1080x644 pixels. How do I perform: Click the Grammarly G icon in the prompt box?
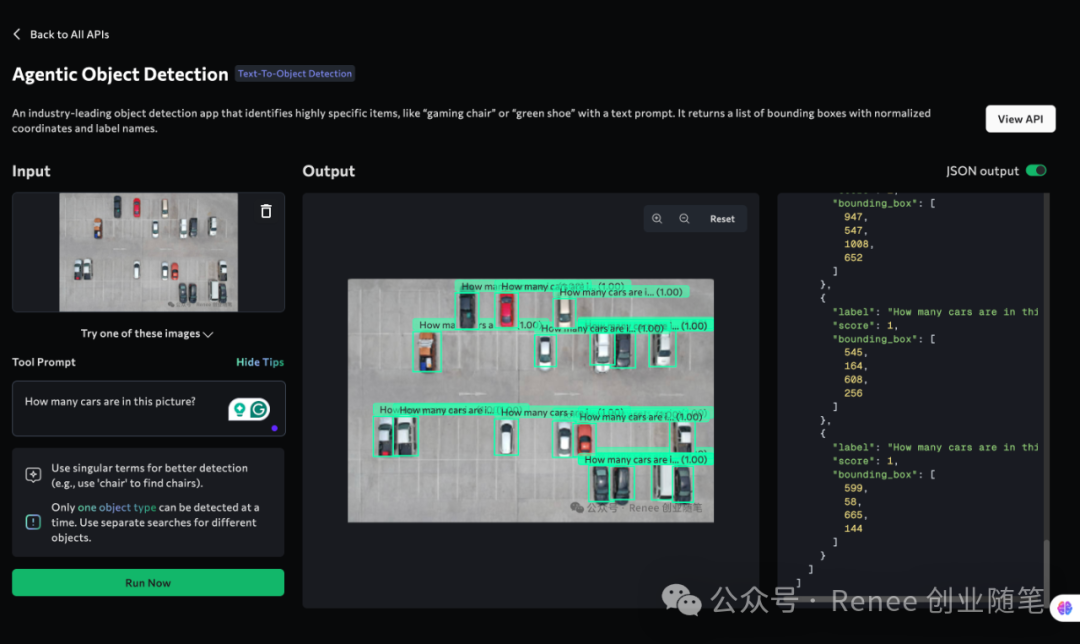click(x=260, y=409)
